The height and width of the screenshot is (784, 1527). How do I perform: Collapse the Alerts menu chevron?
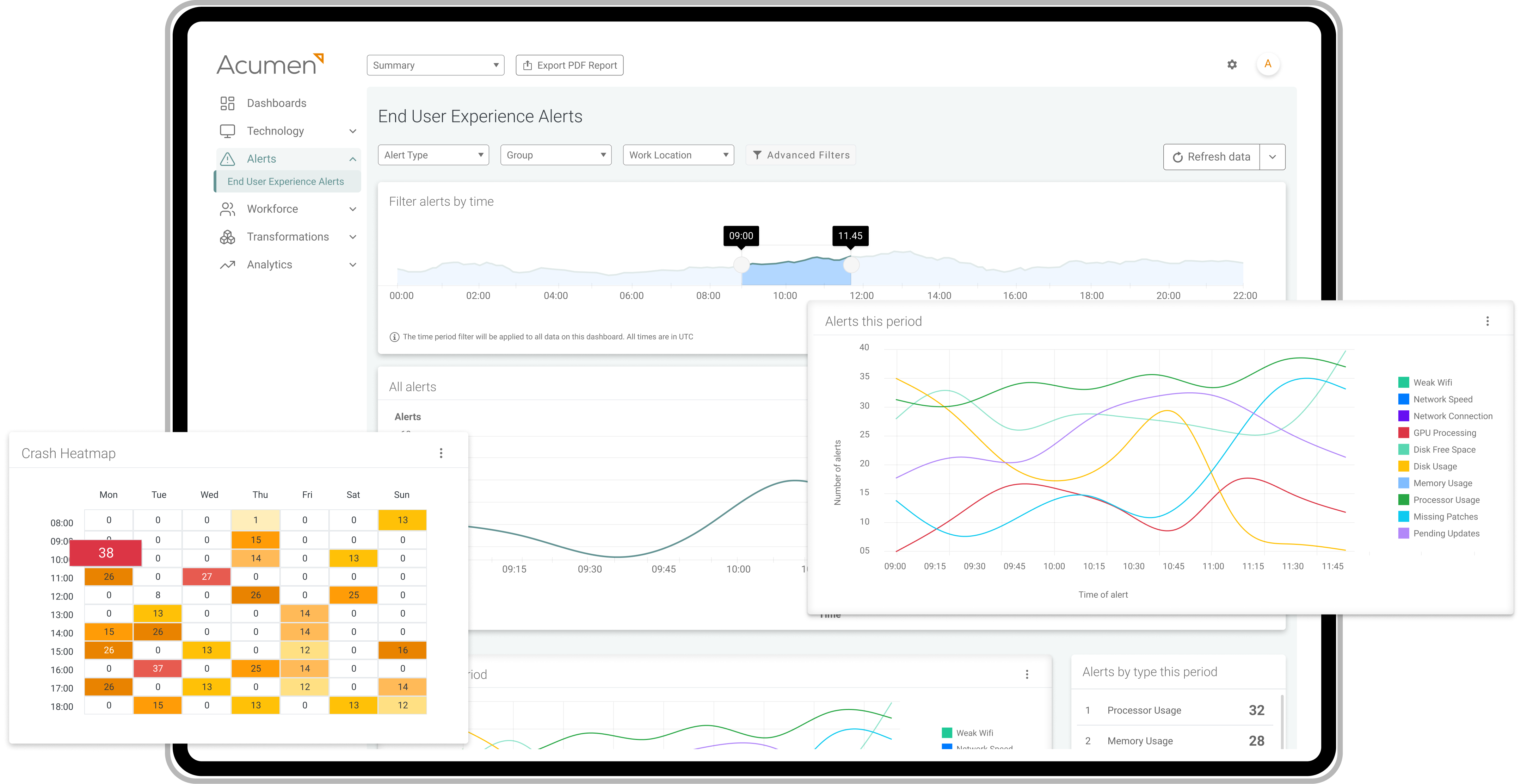point(353,159)
